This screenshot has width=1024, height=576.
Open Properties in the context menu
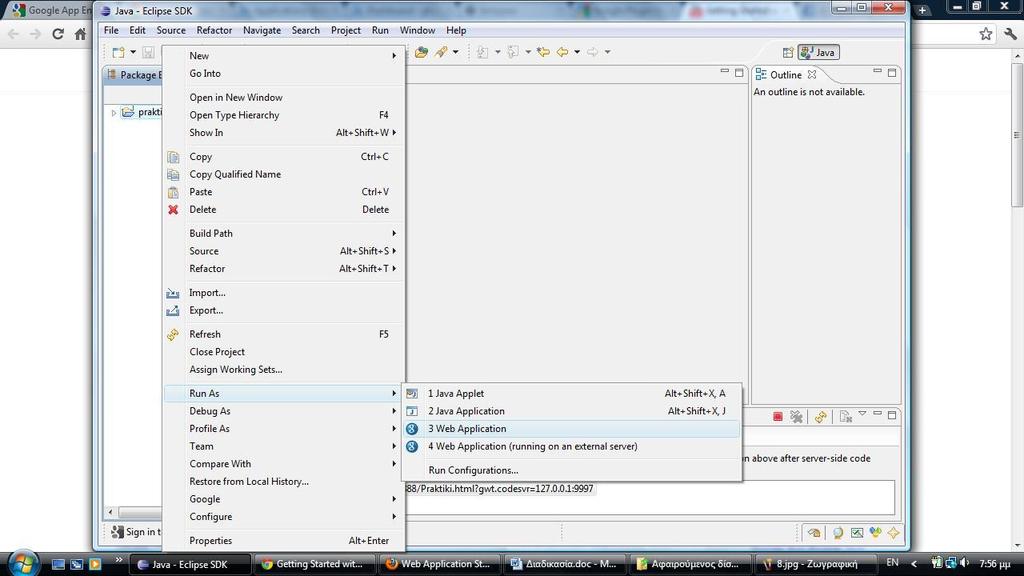tap(283, 541)
